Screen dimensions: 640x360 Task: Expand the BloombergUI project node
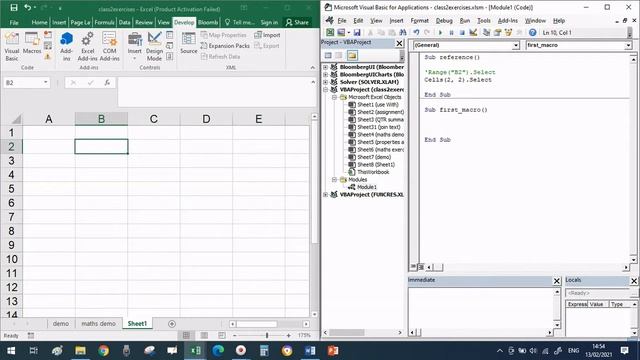325,67
